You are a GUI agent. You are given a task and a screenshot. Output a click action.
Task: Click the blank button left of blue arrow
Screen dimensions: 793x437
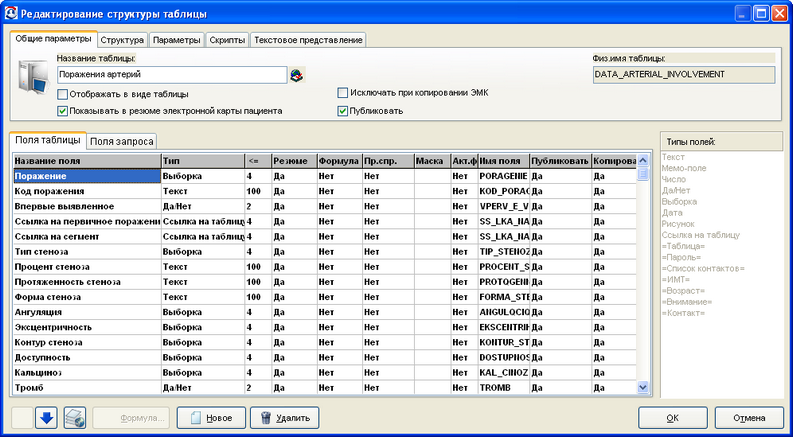[x=22, y=418]
